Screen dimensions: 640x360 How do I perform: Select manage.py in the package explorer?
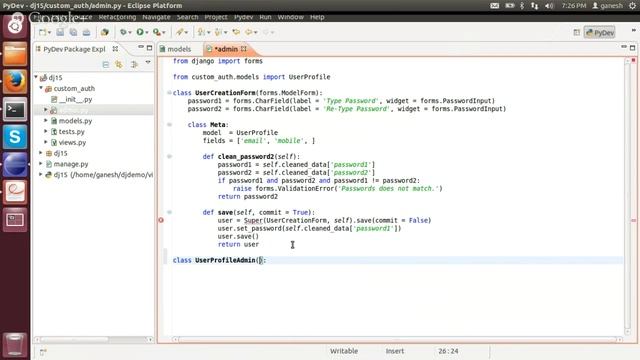(x=71, y=164)
